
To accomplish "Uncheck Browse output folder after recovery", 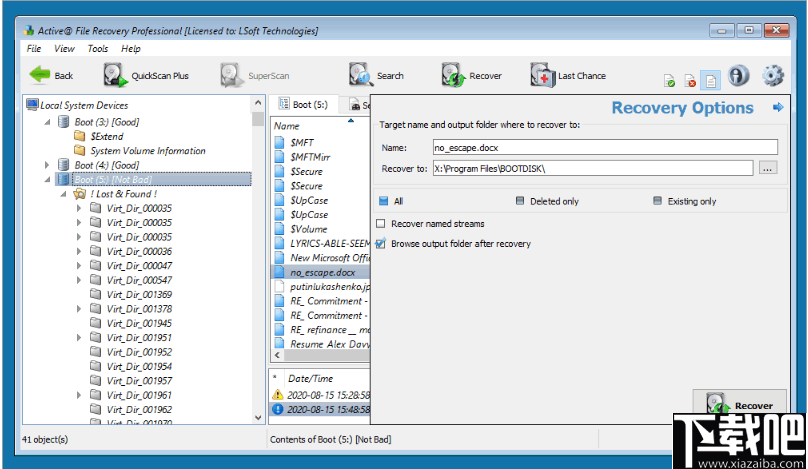I will tap(380, 243).
